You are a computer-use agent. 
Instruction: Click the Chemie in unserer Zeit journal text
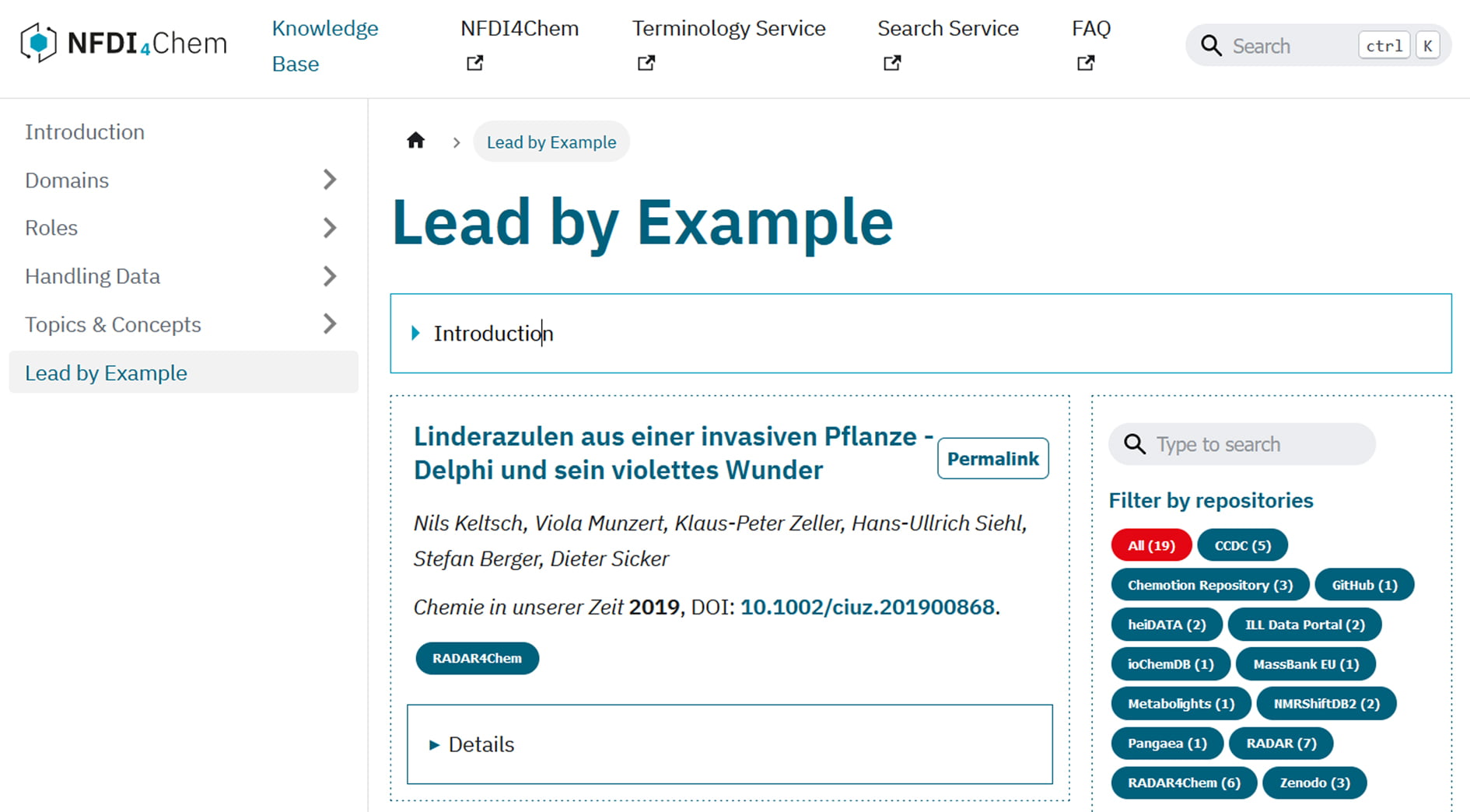point(518,607)
